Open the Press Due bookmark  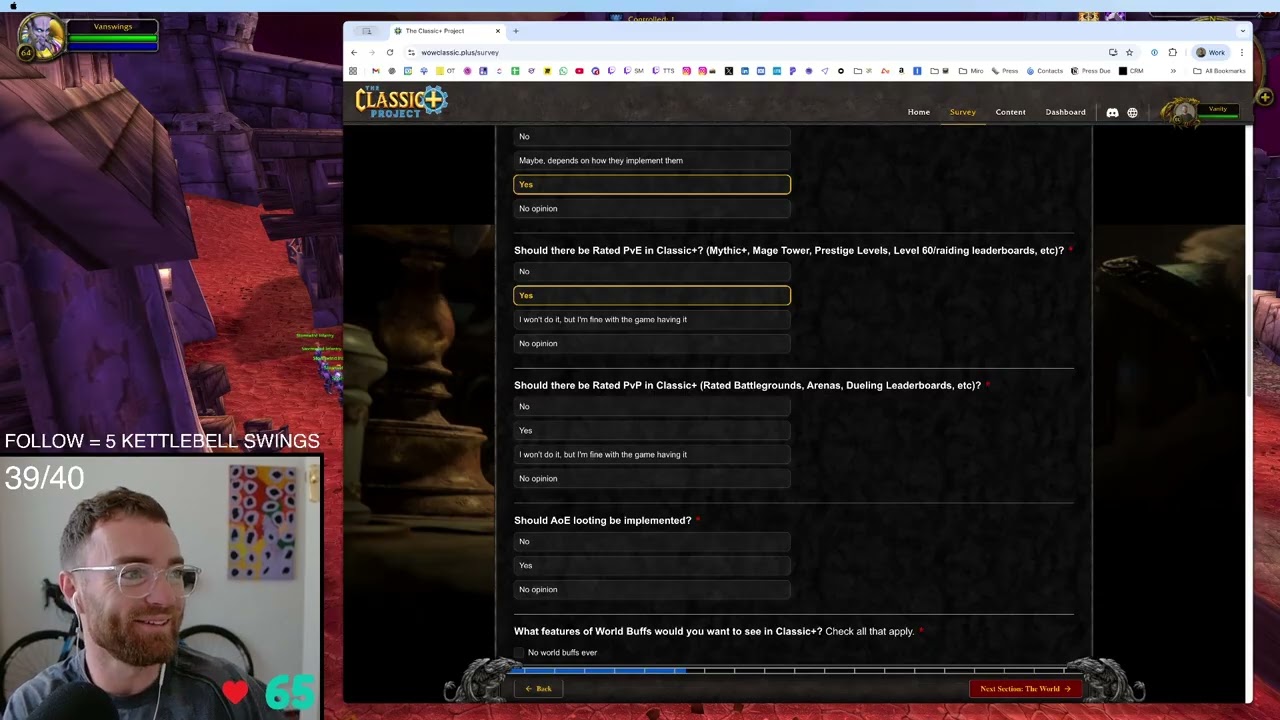point(1090,71)
